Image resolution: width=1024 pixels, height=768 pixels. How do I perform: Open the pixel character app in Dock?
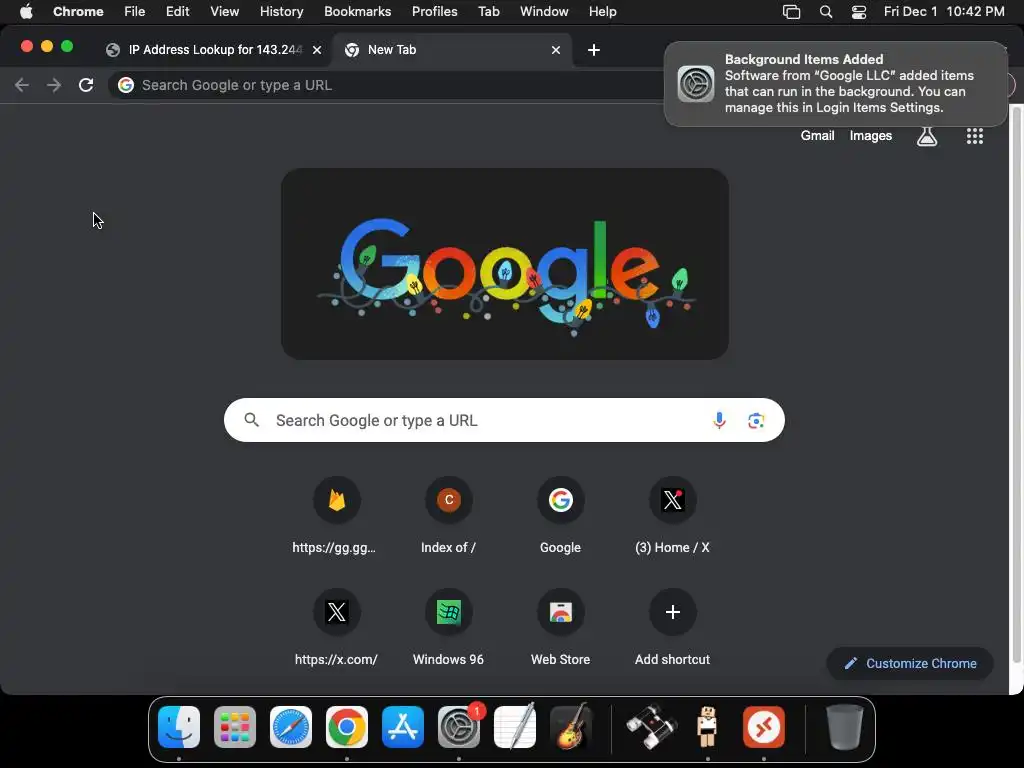707,726
